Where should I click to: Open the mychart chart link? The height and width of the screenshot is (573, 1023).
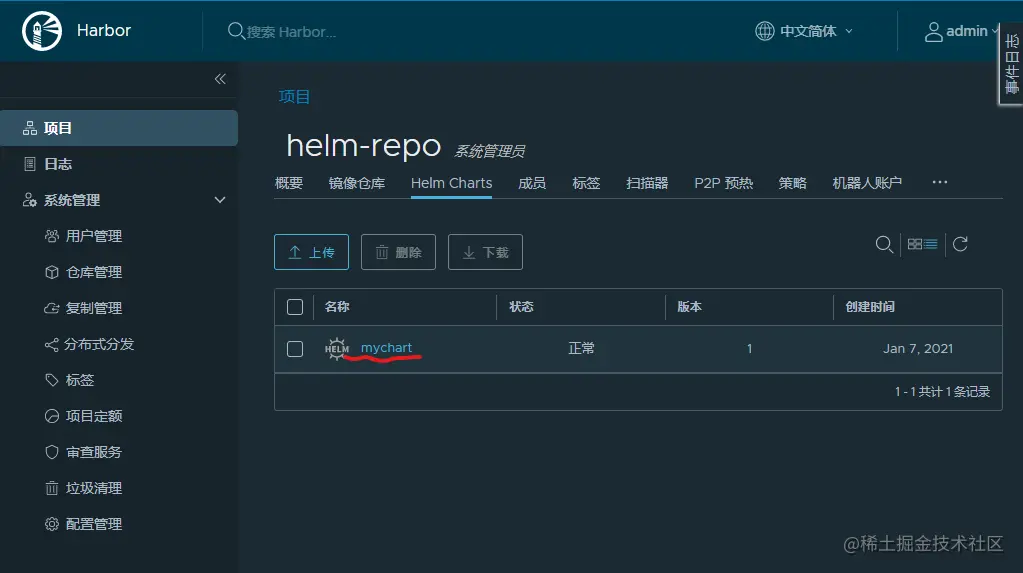click(386, 348)
